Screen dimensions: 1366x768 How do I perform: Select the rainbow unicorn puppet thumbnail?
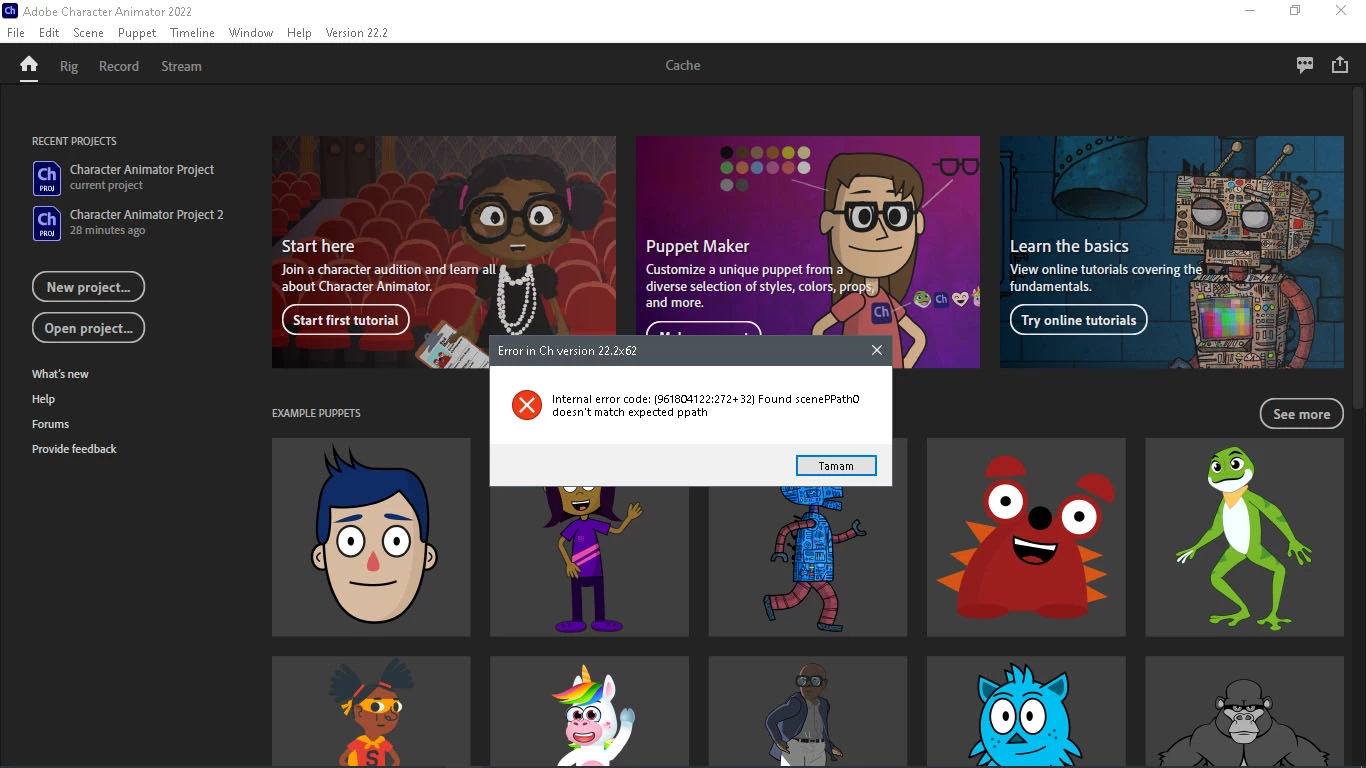click(x=589, y=711)
